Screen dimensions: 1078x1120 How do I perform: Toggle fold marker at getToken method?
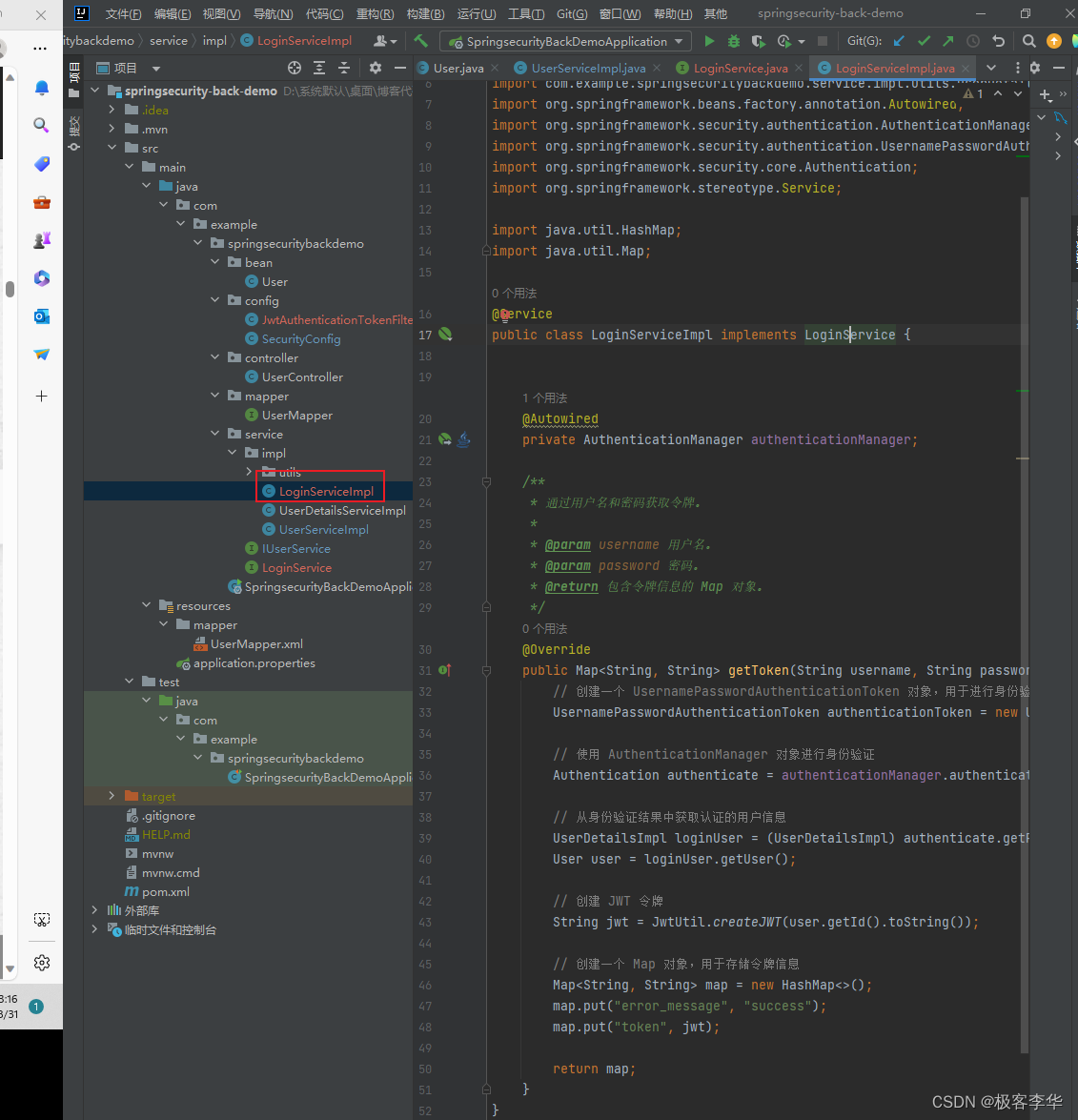(486, 670)
